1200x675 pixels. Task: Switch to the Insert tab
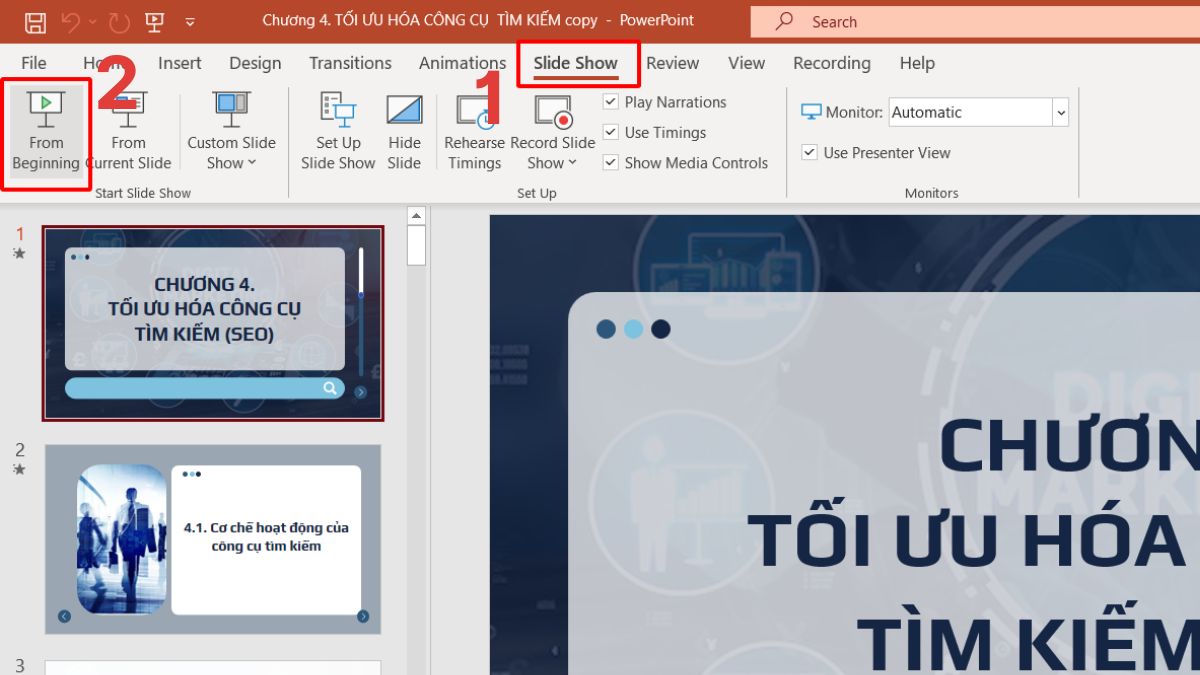click(180, 63)
